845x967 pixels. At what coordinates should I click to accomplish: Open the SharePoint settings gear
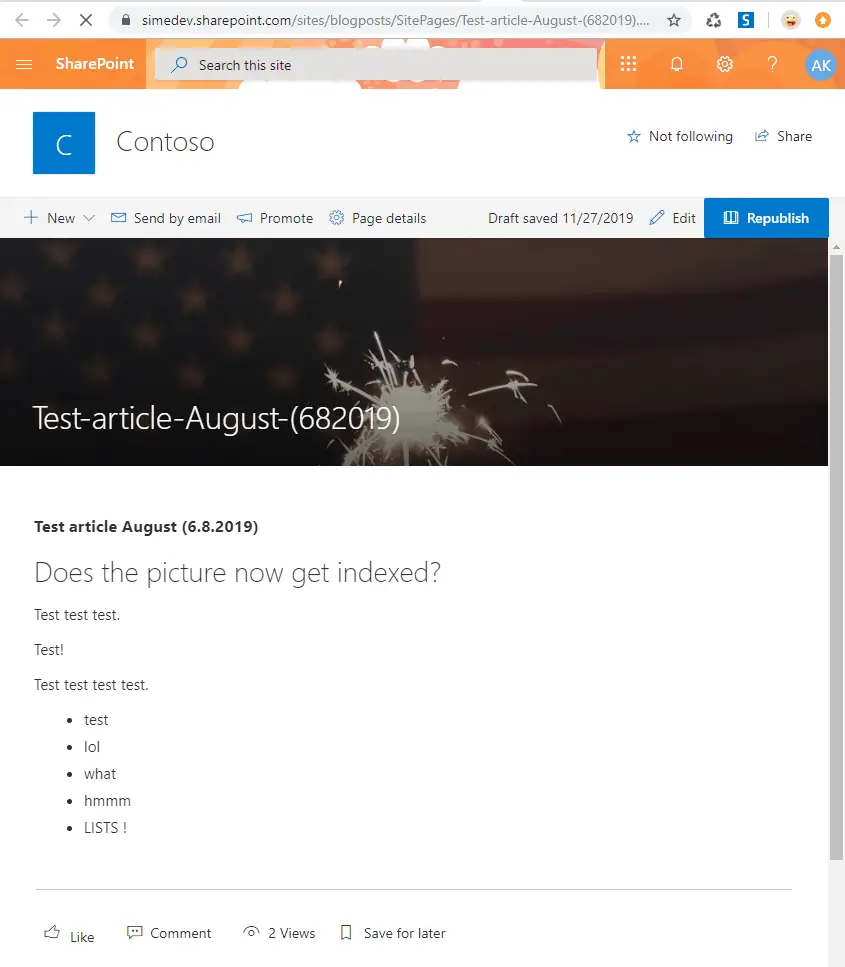725,65
